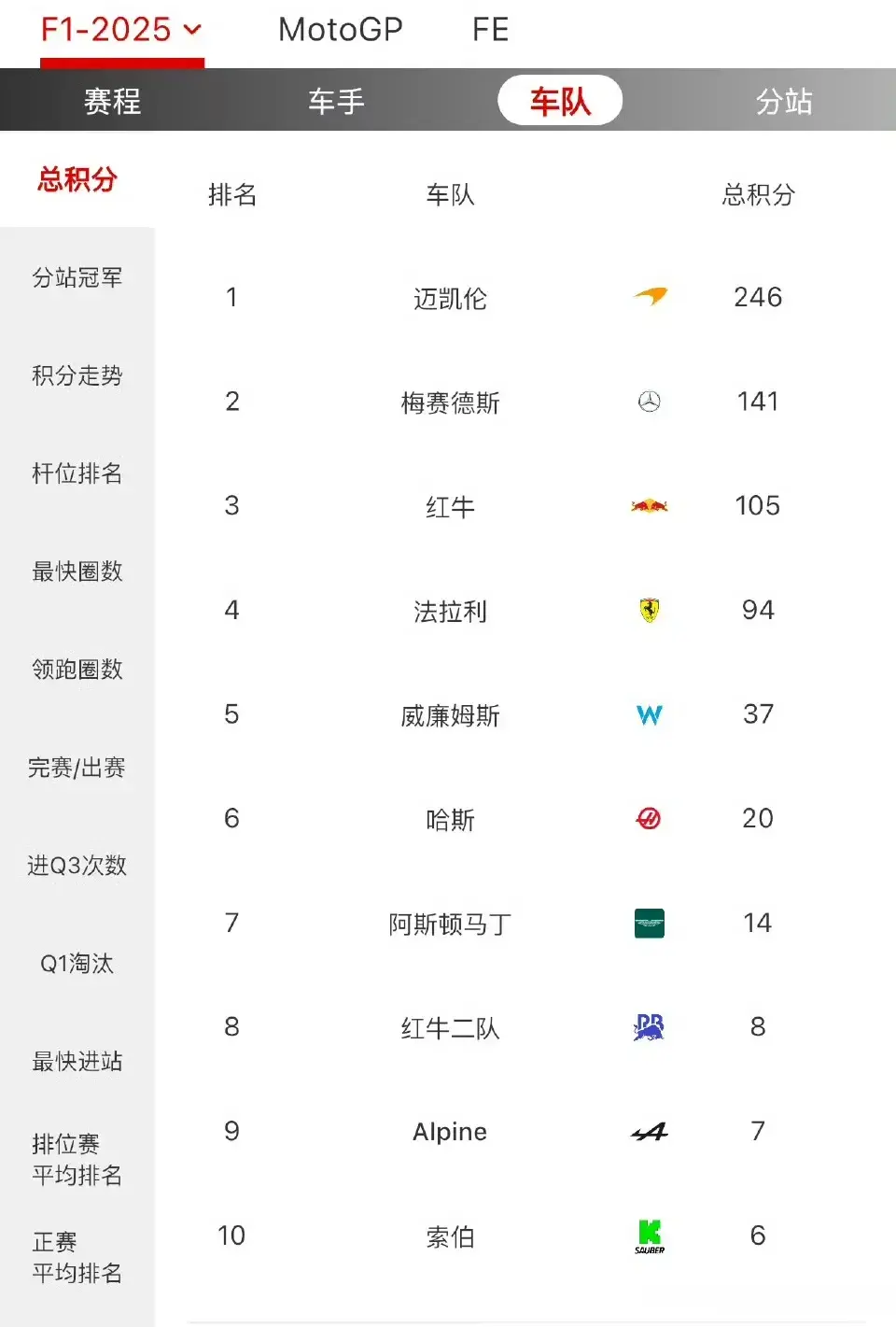Open the 分站 races tab
The width and height of the screenshot is (896, 1327).
[x=784, y=100]
